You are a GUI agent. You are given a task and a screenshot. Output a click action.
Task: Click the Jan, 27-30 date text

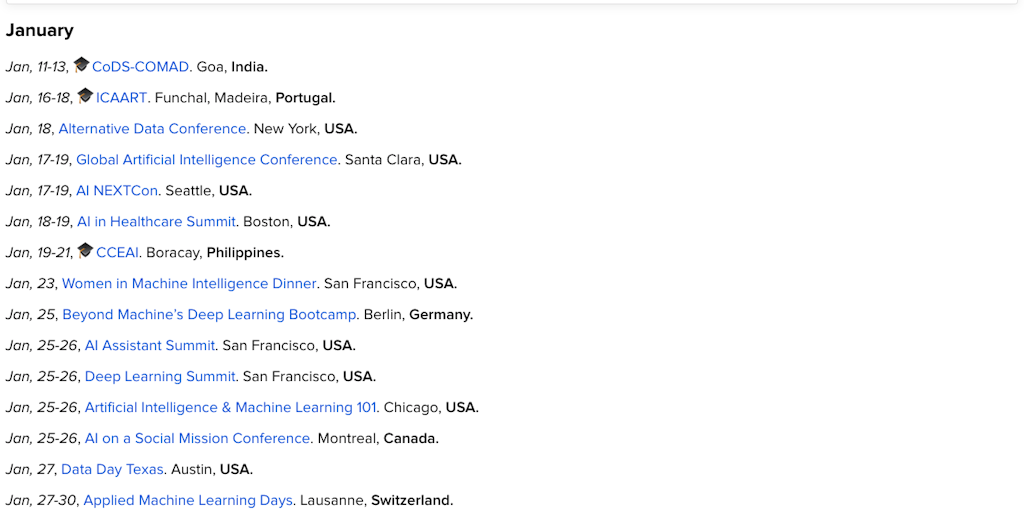pos(40,501)
